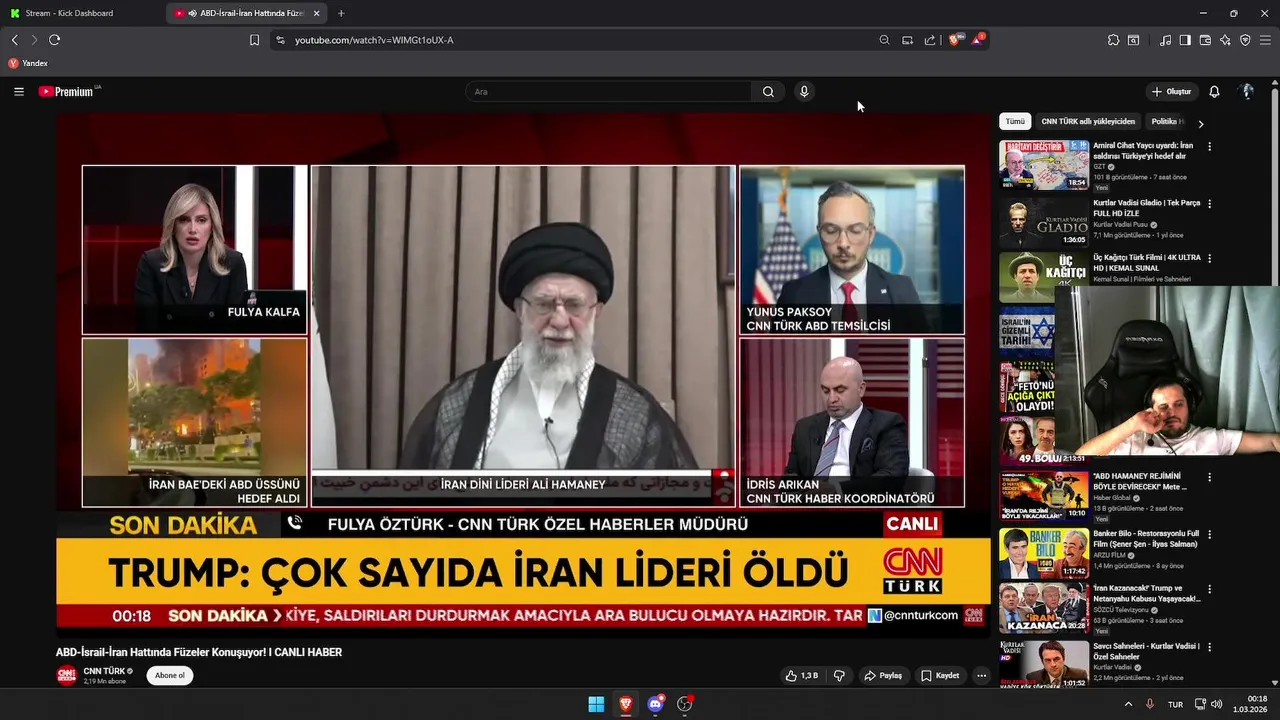Select Tümü filter chip
The image size is (1280, 720).
[x=1015, y=121]
